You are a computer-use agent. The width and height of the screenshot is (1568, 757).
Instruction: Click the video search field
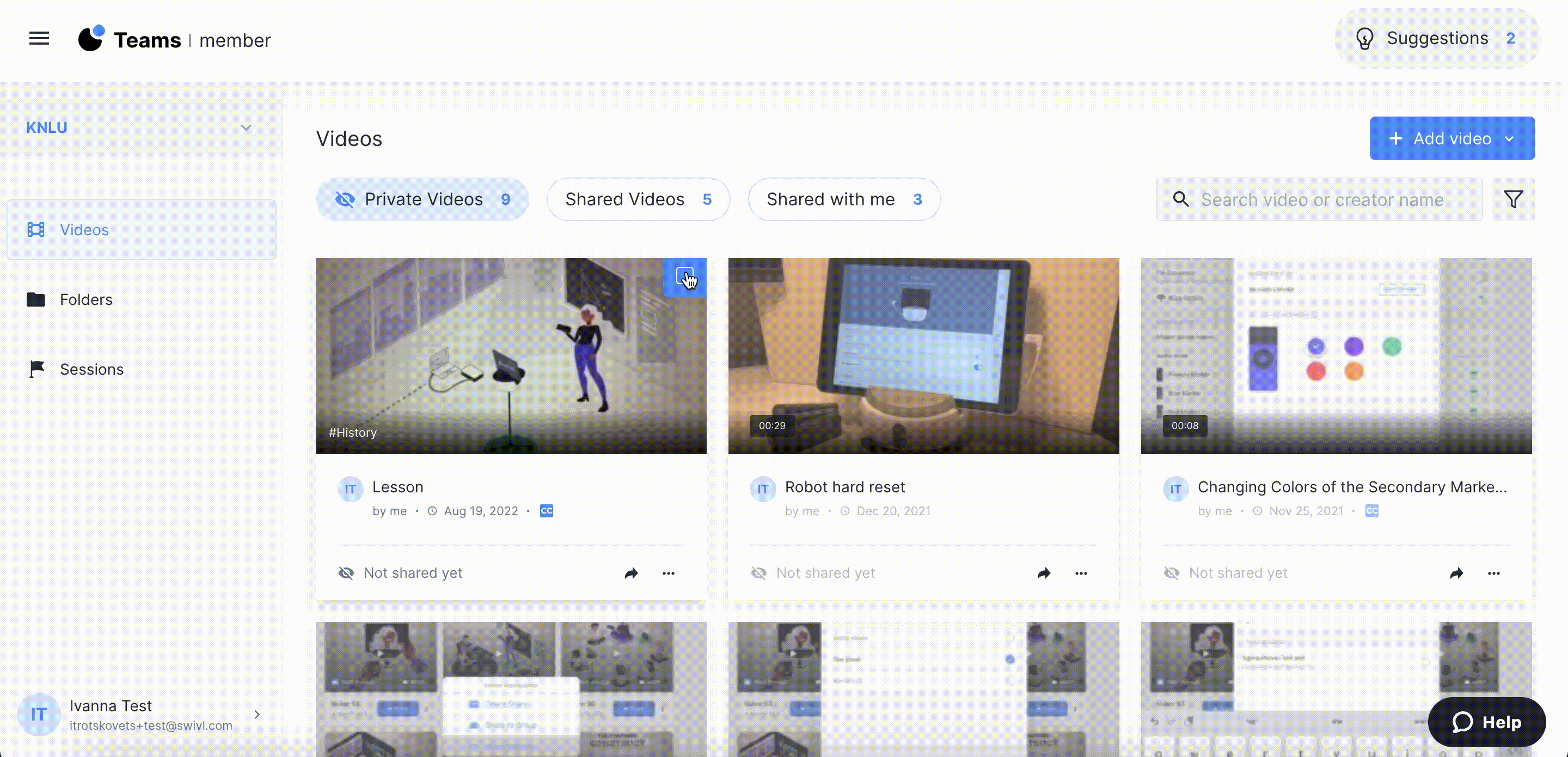(x=1321, y=199)
